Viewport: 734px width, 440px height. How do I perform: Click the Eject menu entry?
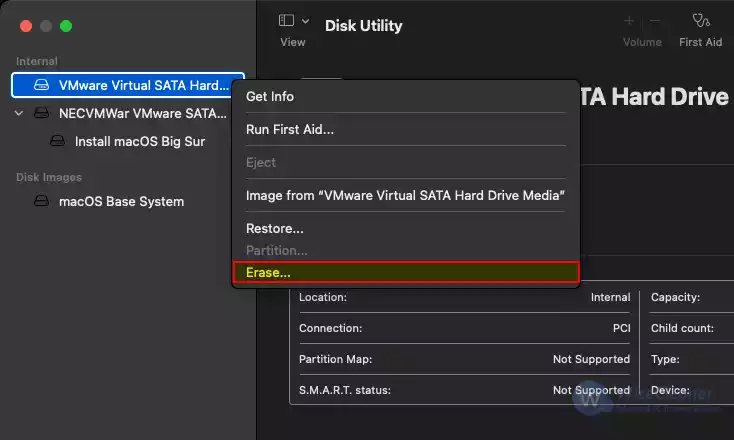[x=406, y=162]
